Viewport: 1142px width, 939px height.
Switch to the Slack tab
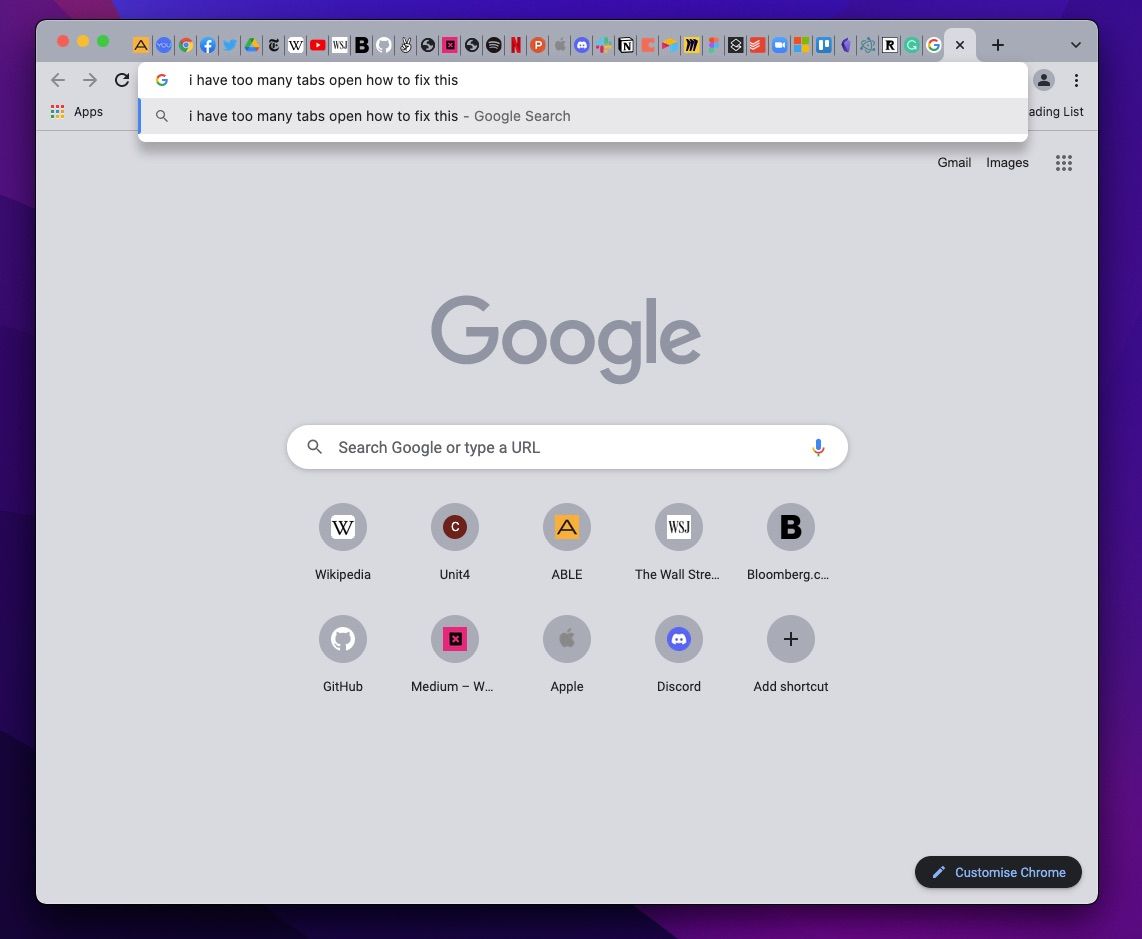point(604,45)
